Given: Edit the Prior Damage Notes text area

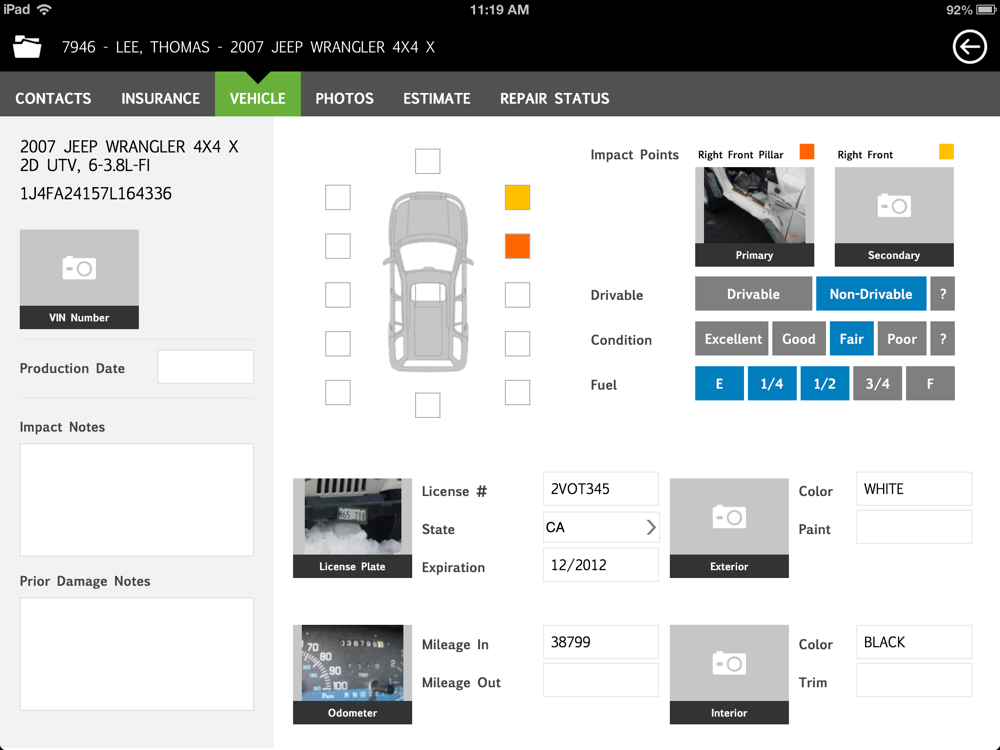Looking at the screenshot, I should pos(136,654).
